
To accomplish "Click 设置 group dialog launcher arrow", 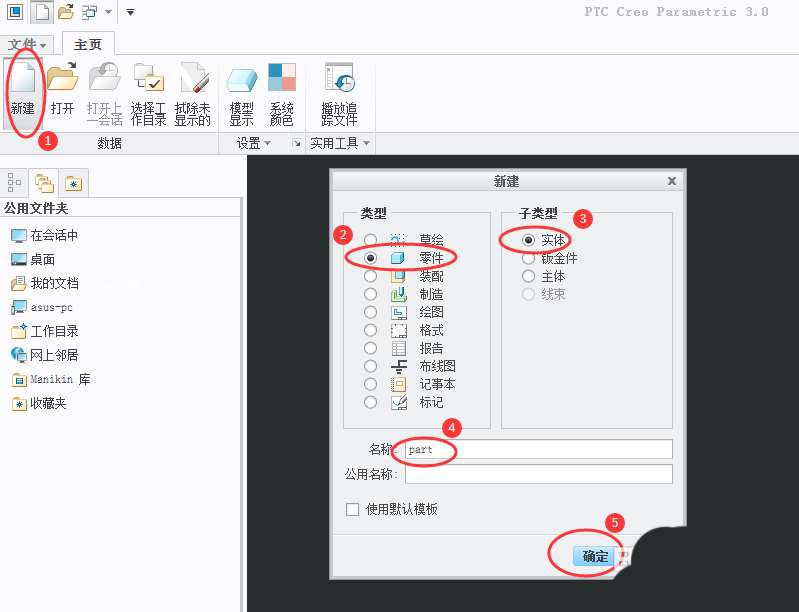I will 297,144.
